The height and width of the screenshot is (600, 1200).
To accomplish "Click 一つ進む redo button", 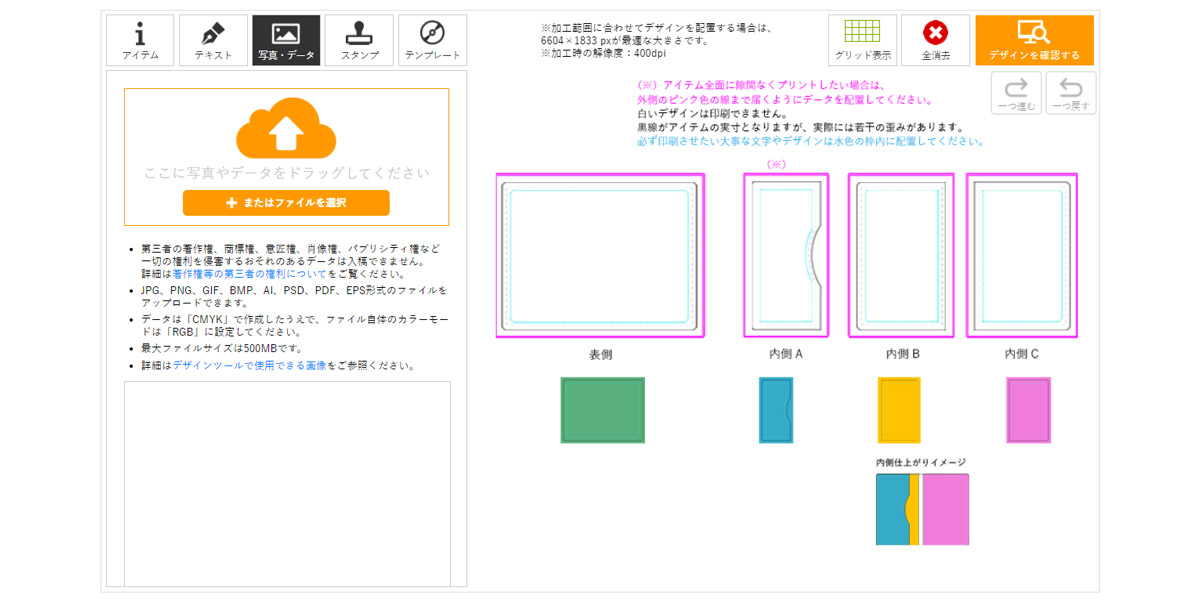I will pos(1016,92).
